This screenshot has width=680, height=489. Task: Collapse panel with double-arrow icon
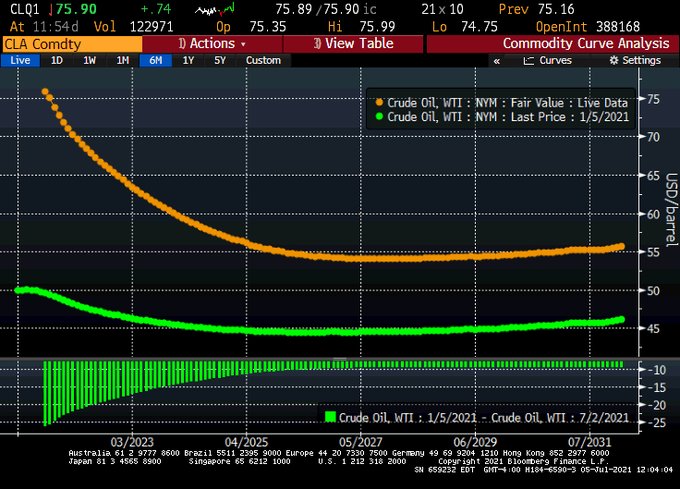(x=496, y=61)
